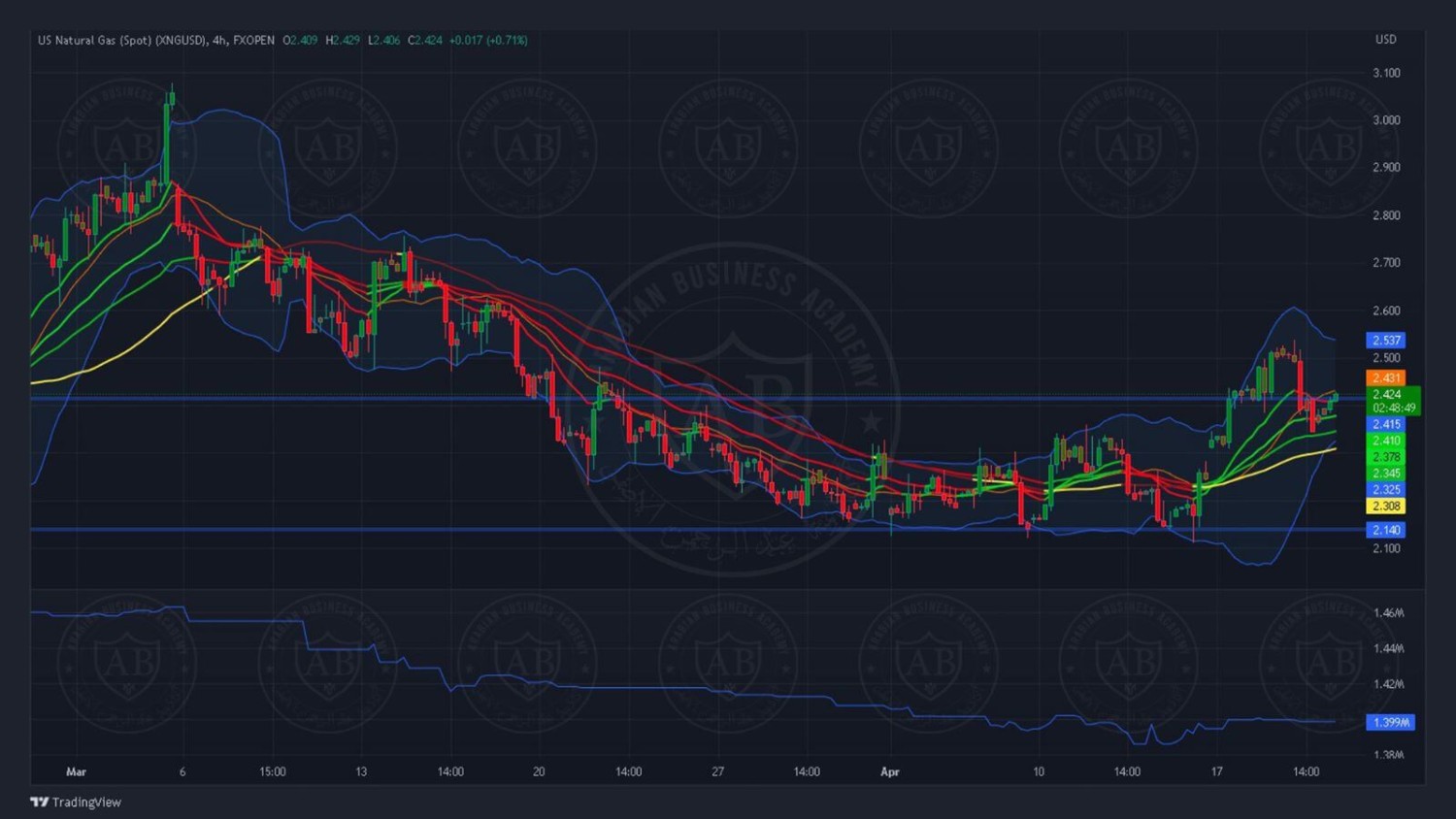Viewport: 1456px width, 819px height.
Task: Click the 2.415 blue price label
Action: [x=1386, y=424]
